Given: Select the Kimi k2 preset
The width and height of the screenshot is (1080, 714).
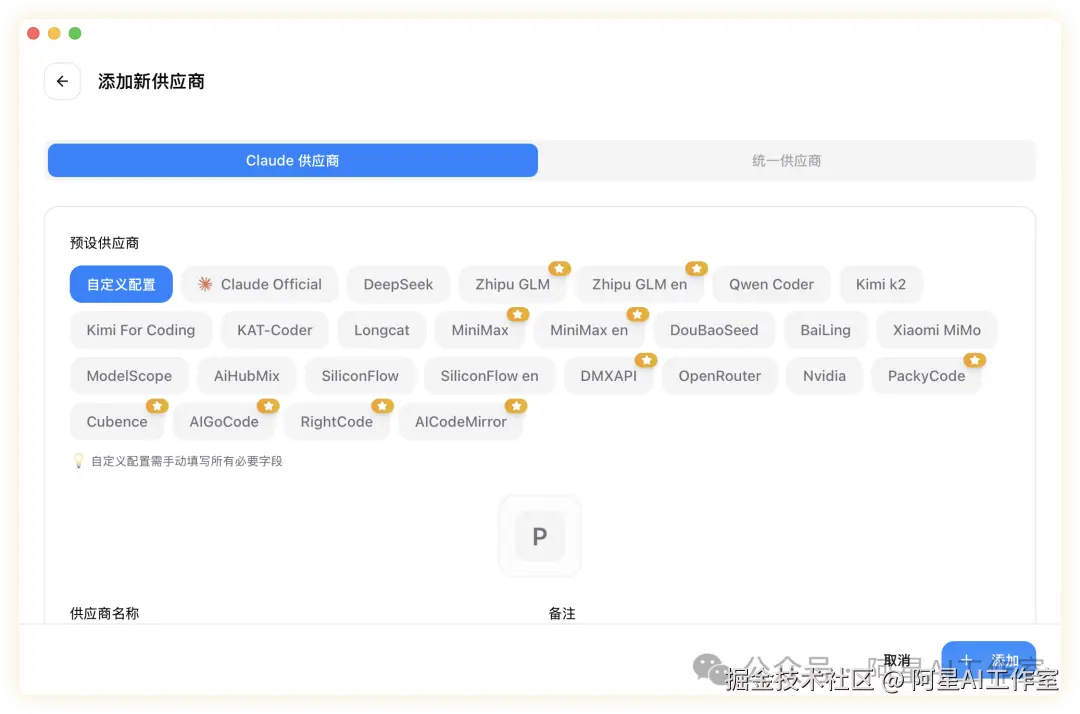Looking at the screenshot, I should (x=881, y=284).
